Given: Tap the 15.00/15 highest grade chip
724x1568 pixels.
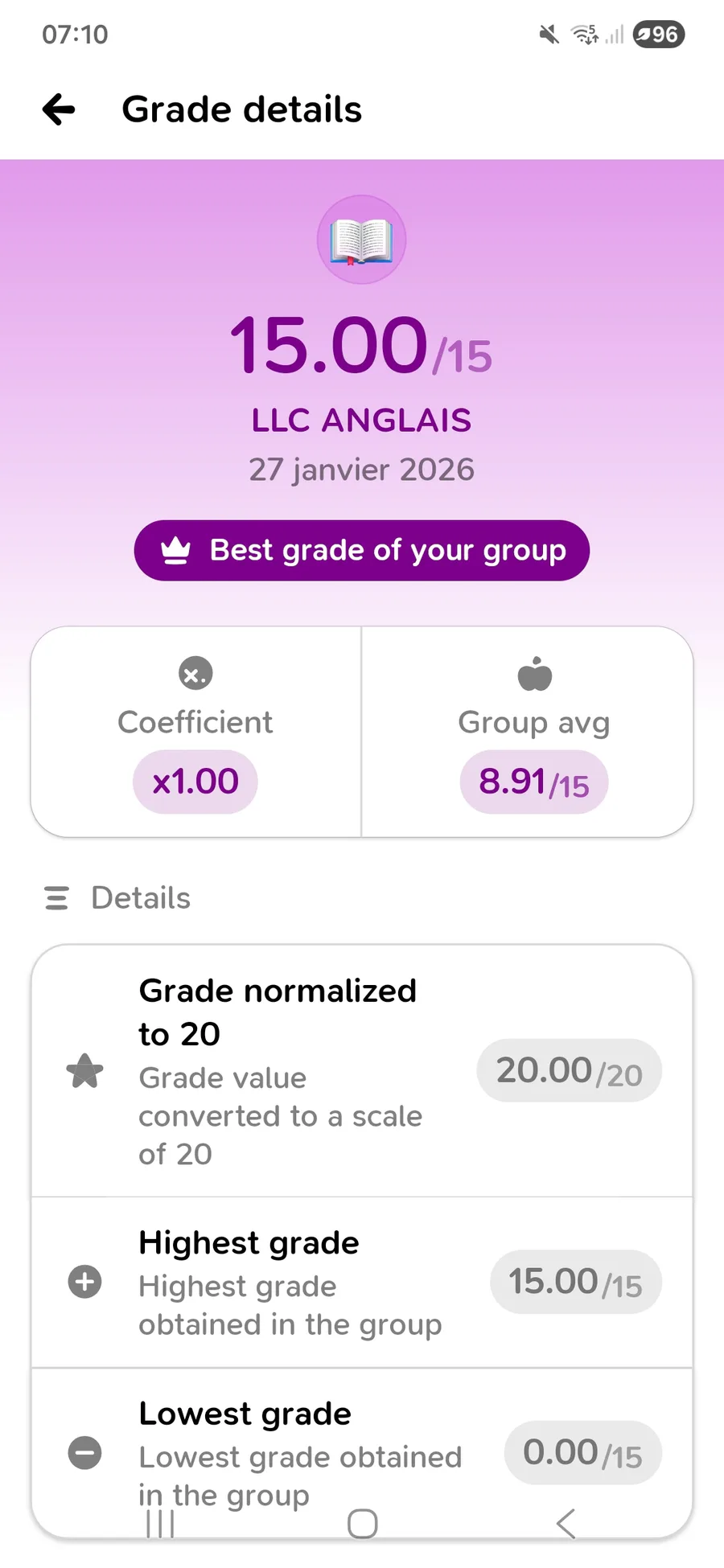Looking at the screenshot, I should tap(576, 1282).
